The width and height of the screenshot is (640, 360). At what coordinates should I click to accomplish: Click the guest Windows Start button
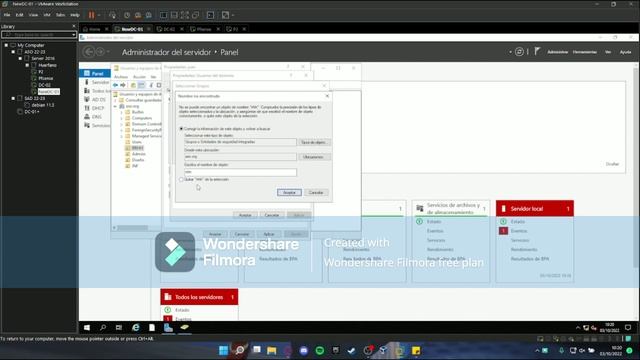[x=87, y=327]
